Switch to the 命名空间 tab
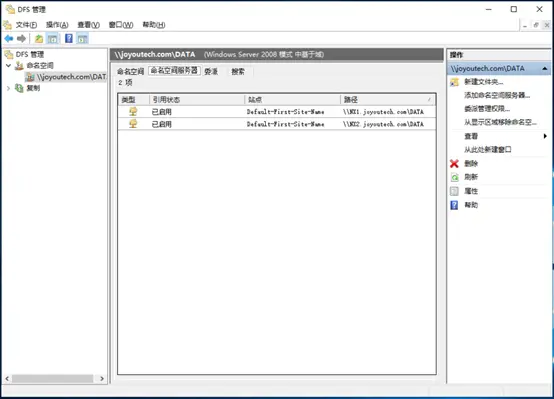This screenshot has width=554, height=399. pos(130,71)
